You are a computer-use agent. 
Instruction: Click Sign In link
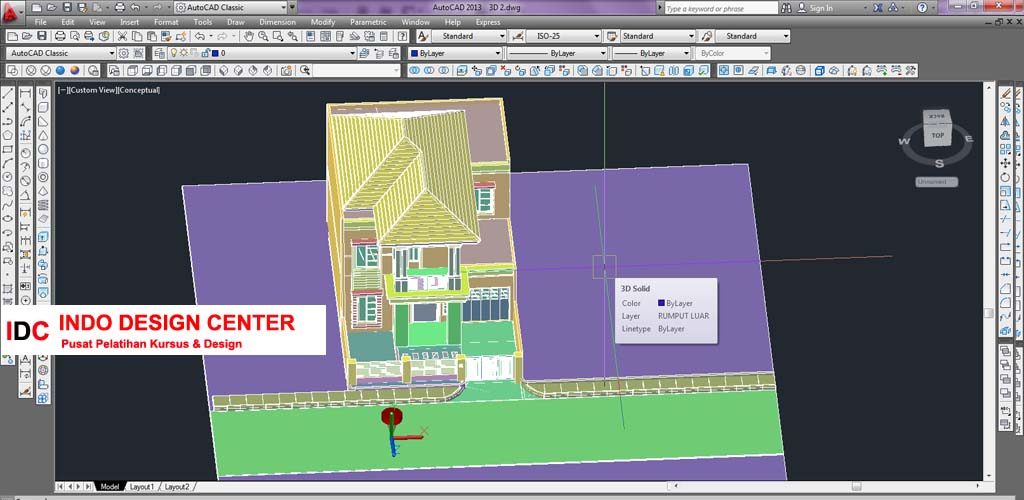821,8
